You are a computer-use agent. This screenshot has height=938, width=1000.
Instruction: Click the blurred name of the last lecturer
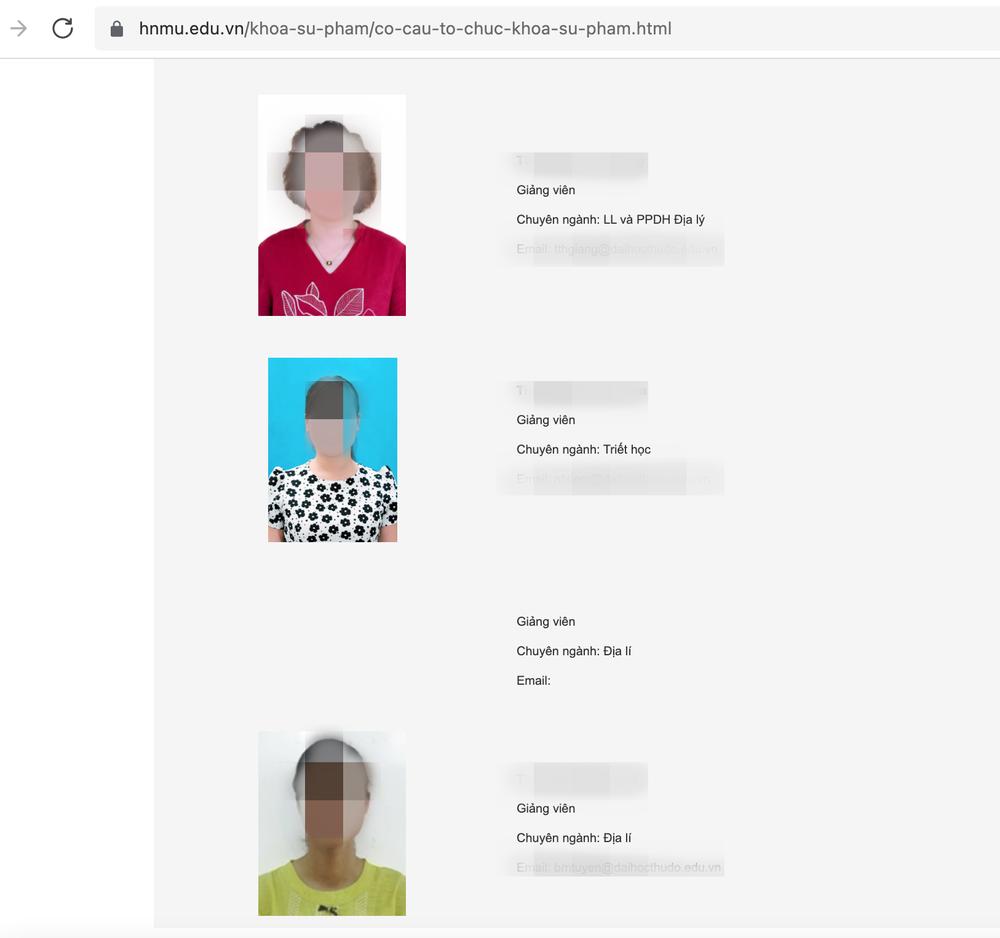point(582,779)
